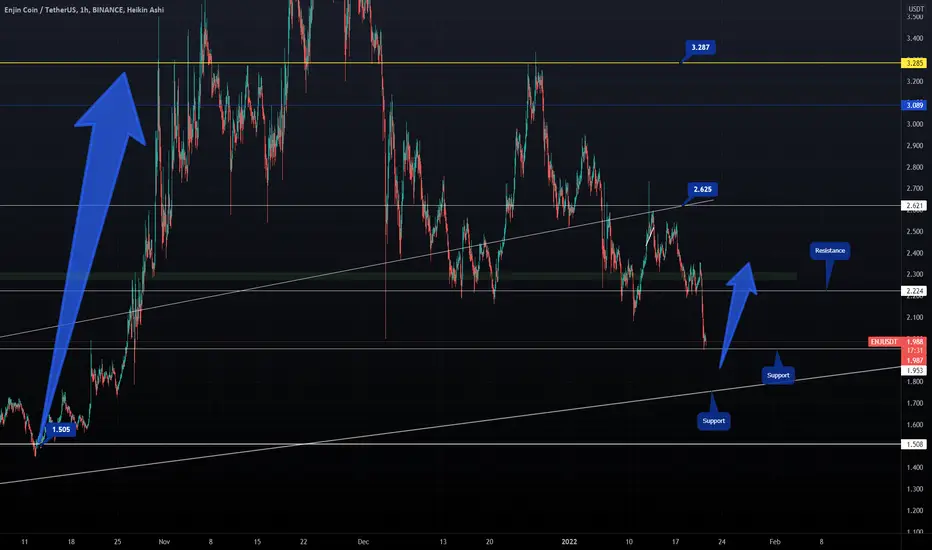The image size is (932, 550).
Task: Select the Resistance callout label
Action: point(830,251)
